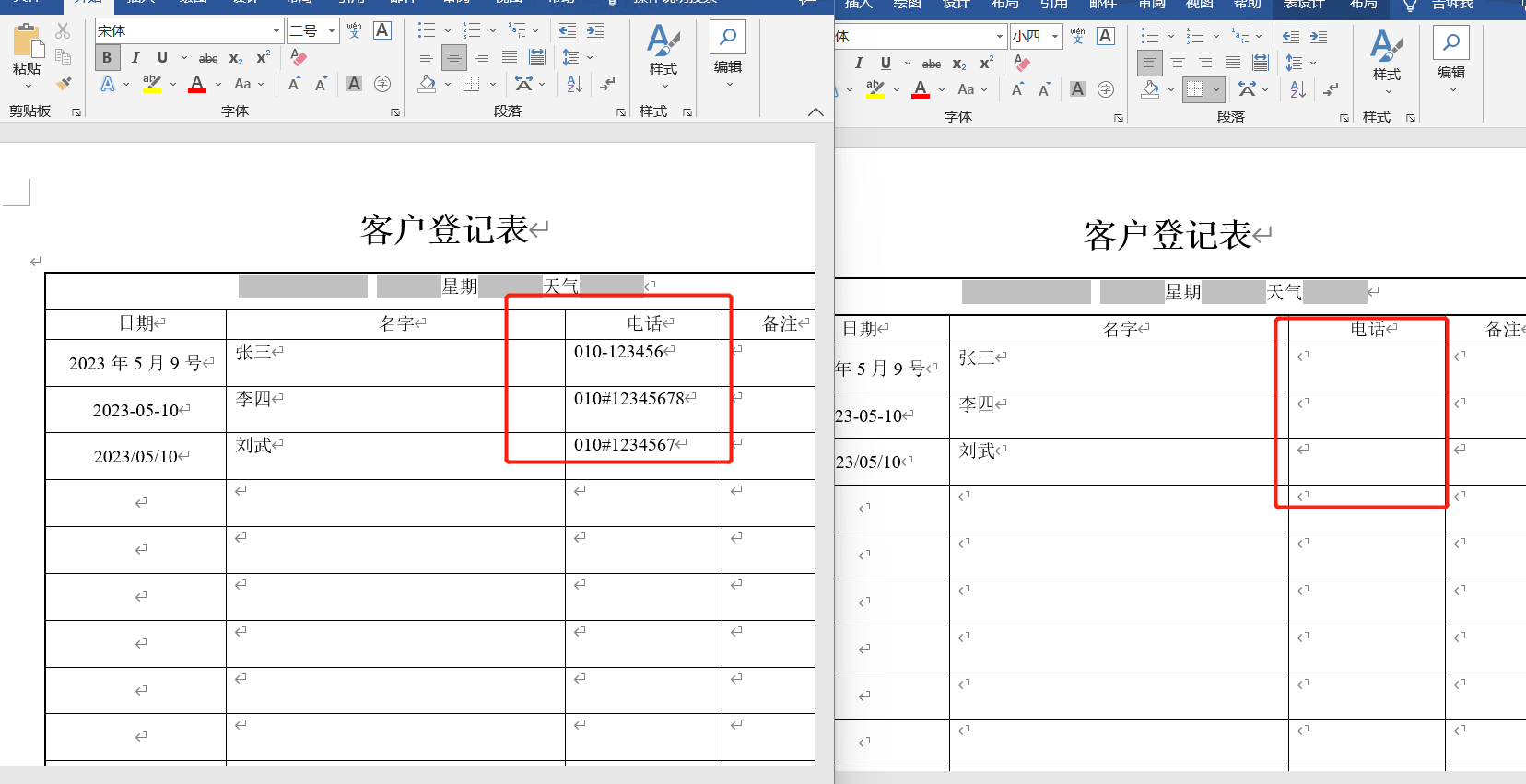Toggle Underline in left window ribbon
1526x784 pixels.
[162, 57]
